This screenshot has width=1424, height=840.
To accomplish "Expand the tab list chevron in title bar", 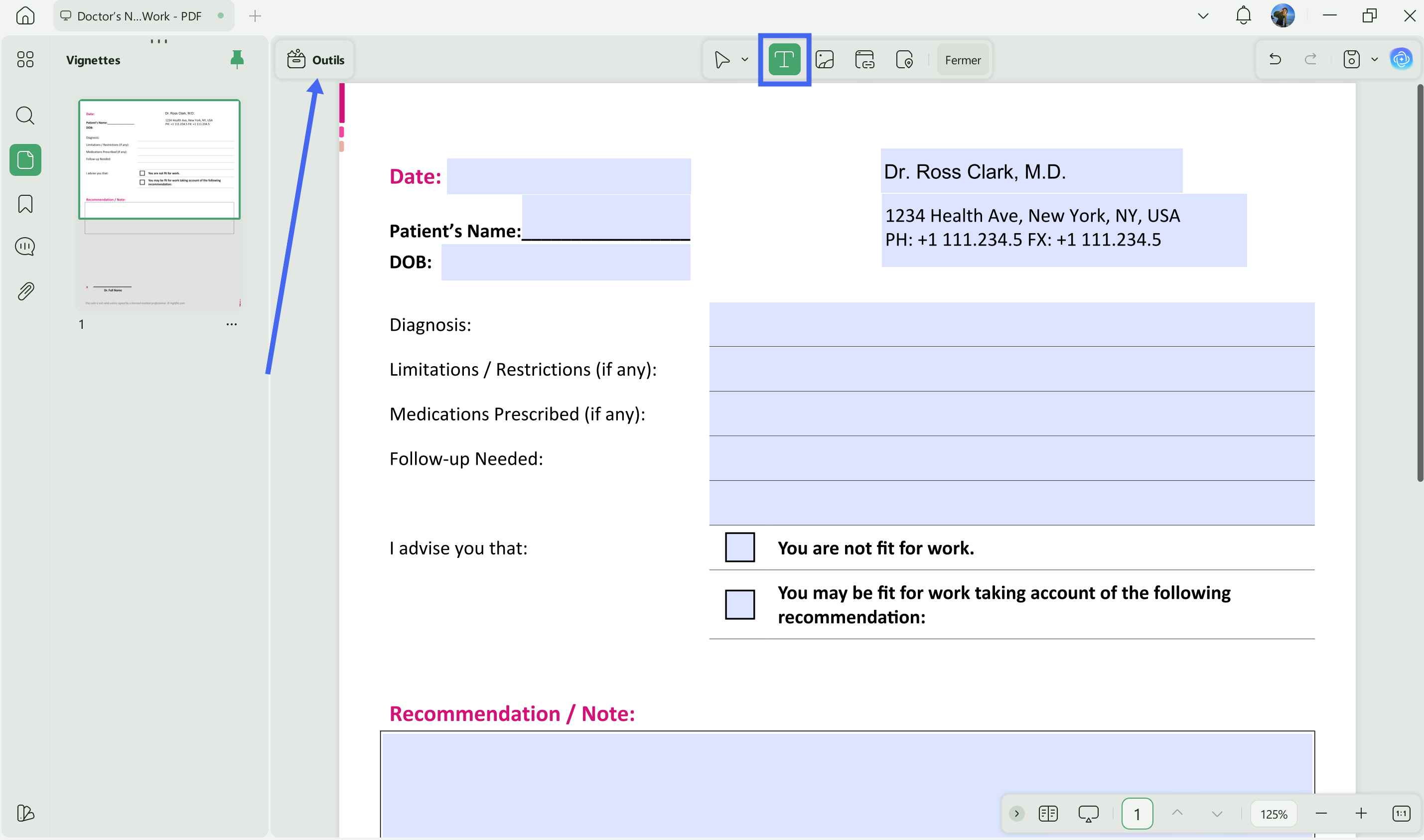I will pyautogui.click(x=1203, y=16).
